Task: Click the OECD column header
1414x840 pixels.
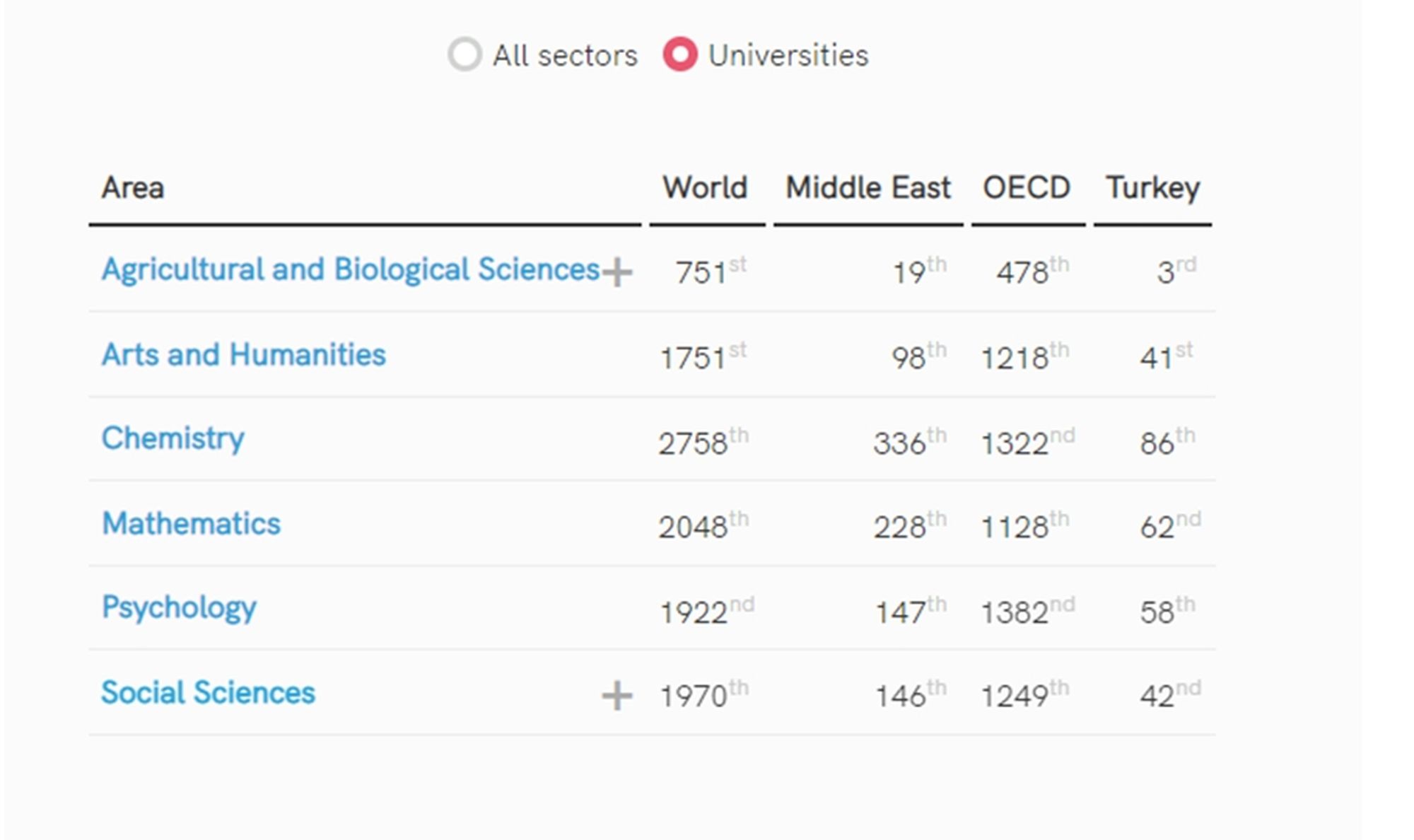Action: [x=1027, y=188]
